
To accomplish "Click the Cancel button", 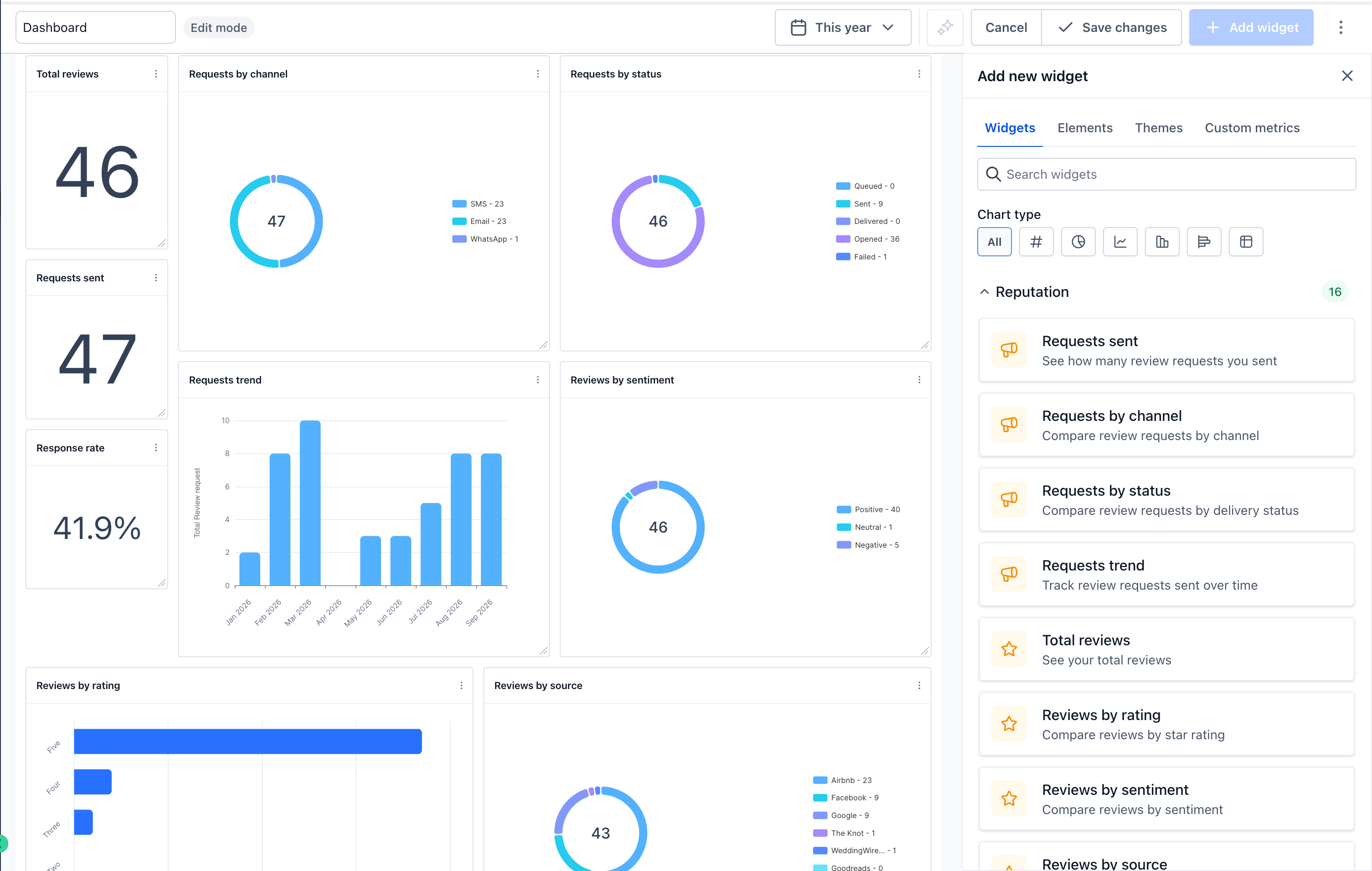I will point(1006,27).
